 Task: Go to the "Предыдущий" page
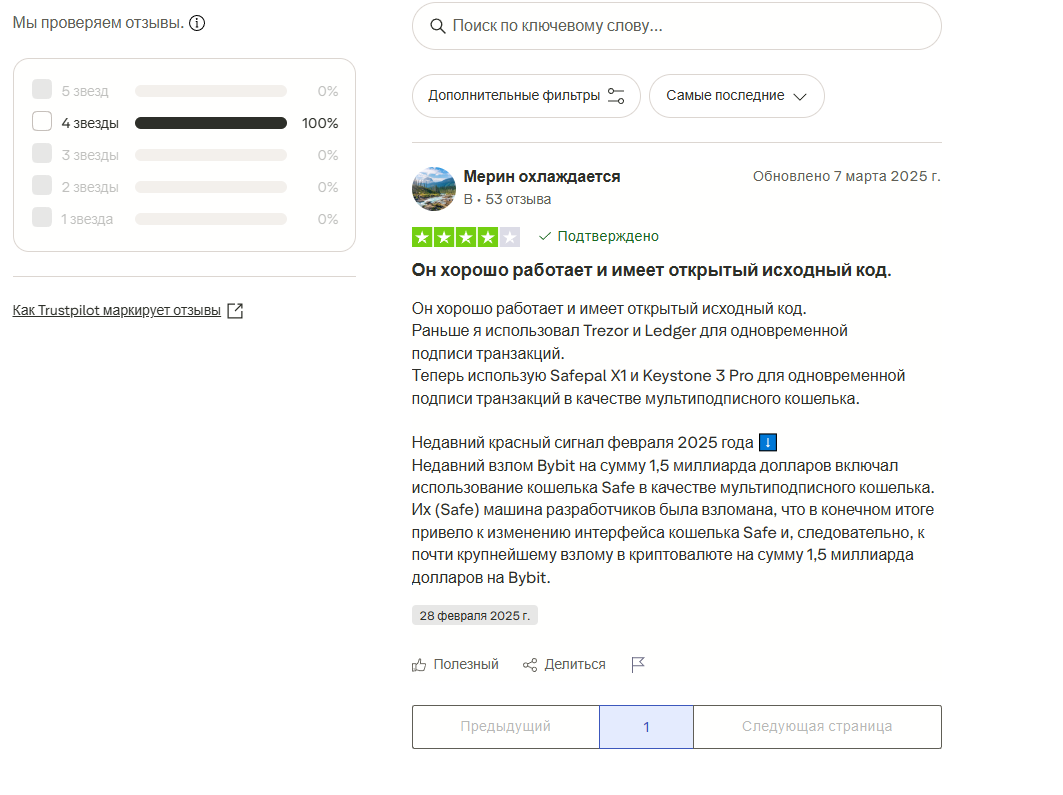click(x=506, y=727)
